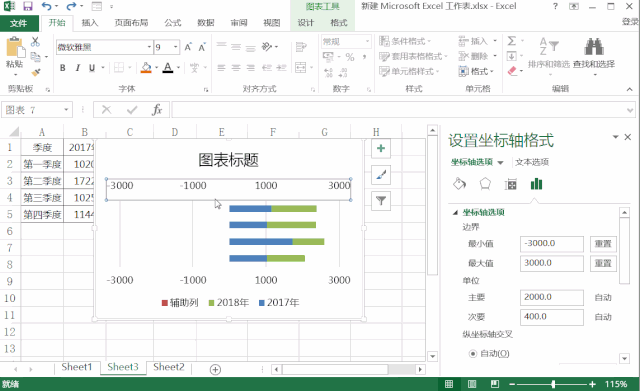Screen dimensions: 640x391
Task: Toggle Underline formatting
Action: (x=92, y=68)
